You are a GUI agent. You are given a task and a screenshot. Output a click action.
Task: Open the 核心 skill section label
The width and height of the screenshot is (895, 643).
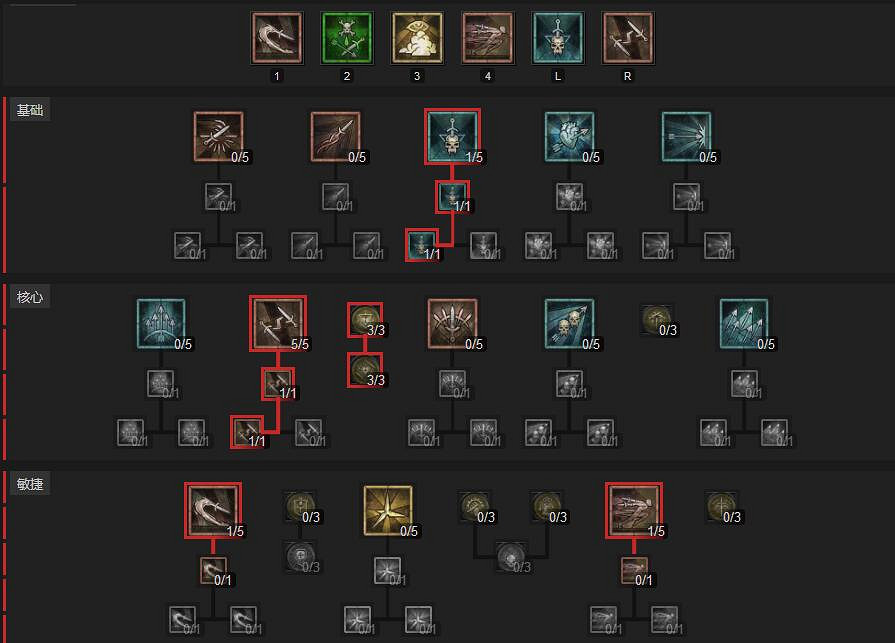(30, 297)
